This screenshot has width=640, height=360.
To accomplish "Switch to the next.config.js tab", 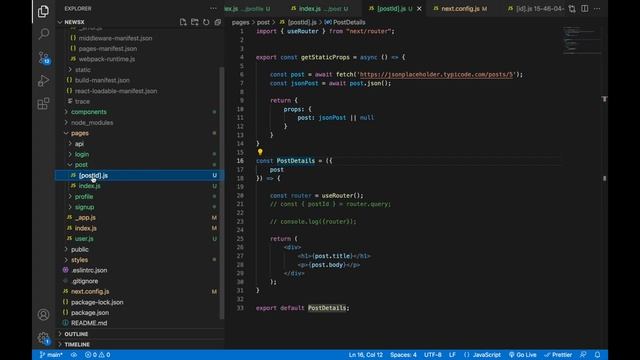I will [x=460, y=9].
